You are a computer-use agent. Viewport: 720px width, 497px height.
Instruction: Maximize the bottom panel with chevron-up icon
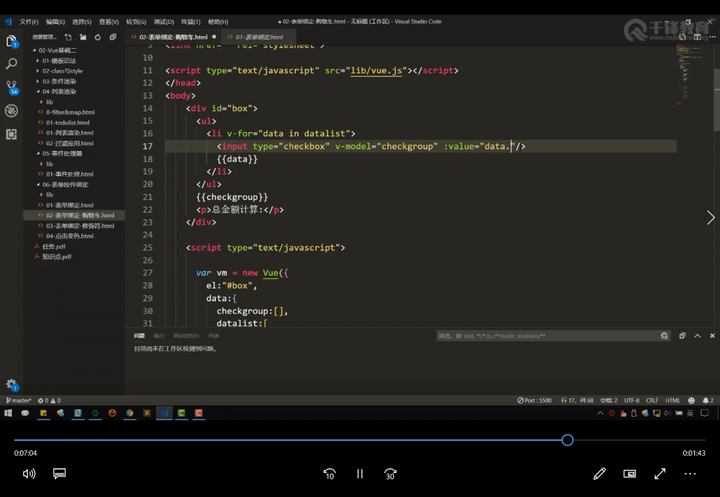click(697, 336)
